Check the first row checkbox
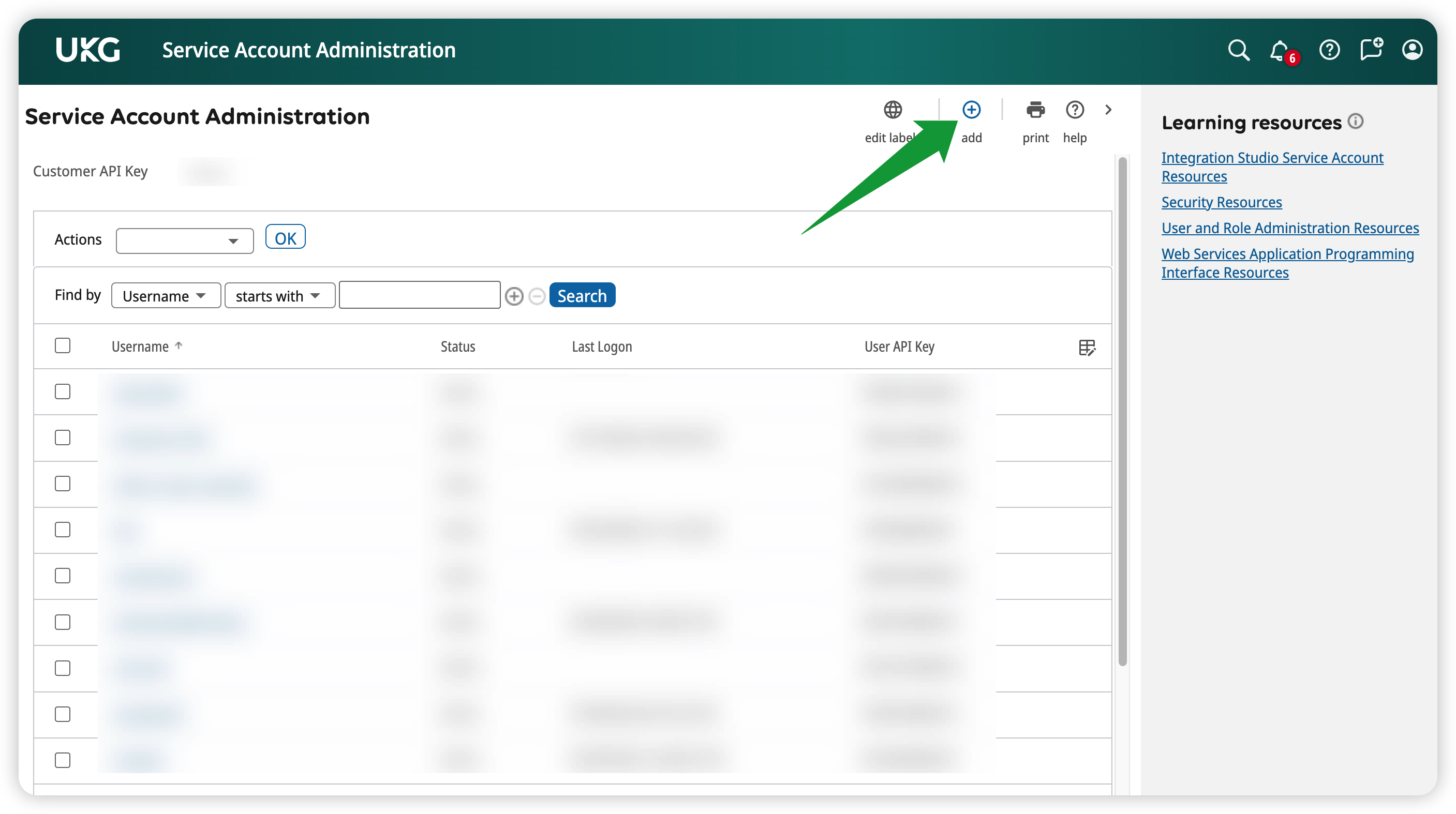 [x=63, y=391]
